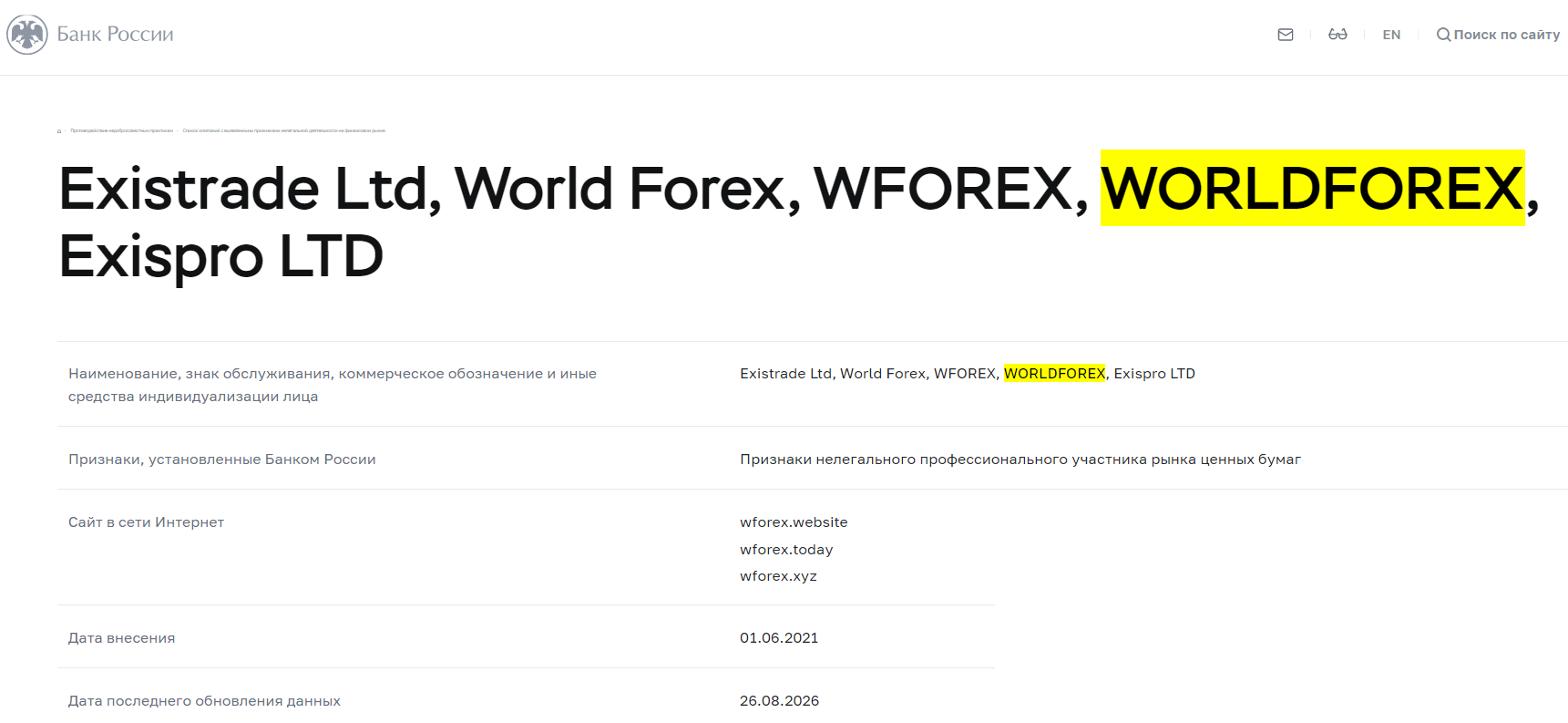Switch the site language to EN
This screenshot has height=723, width=1568.
(1391, 35)
